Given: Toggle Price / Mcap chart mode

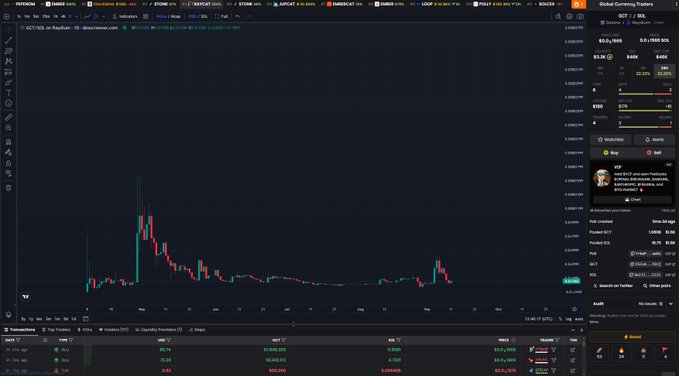Looking at the screenshot, I should pos(168,16).
